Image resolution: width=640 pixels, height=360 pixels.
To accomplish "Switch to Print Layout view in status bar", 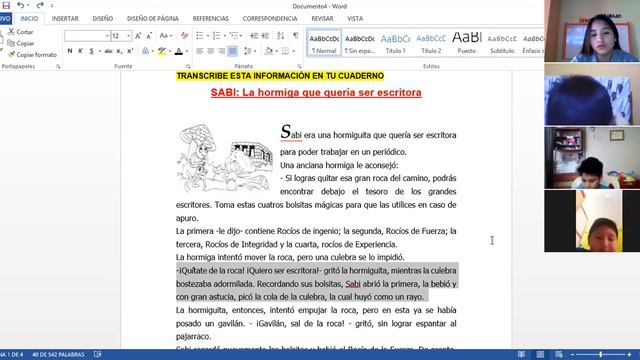I will pyautogui.click(x=540, y=354).
